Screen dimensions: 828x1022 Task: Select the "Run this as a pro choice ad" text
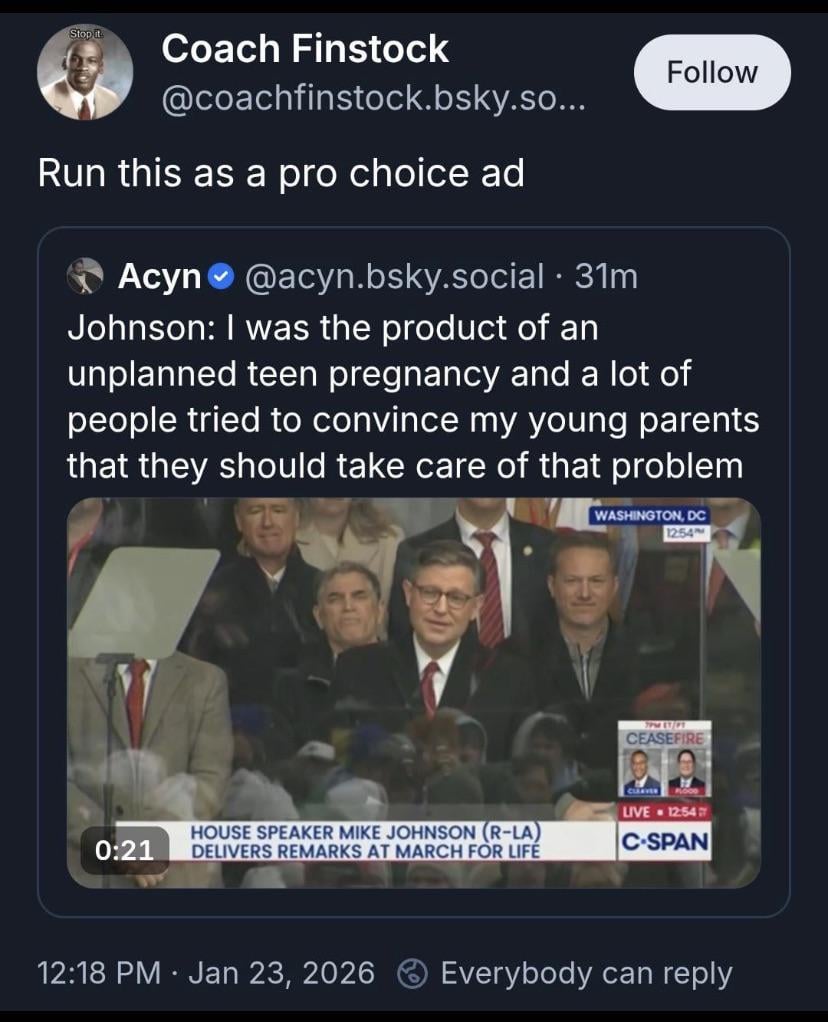pos(281,173)
